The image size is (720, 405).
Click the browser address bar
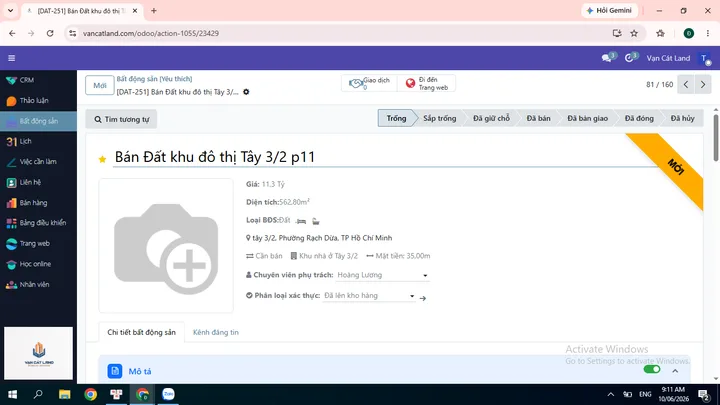[x=340, y=33]
